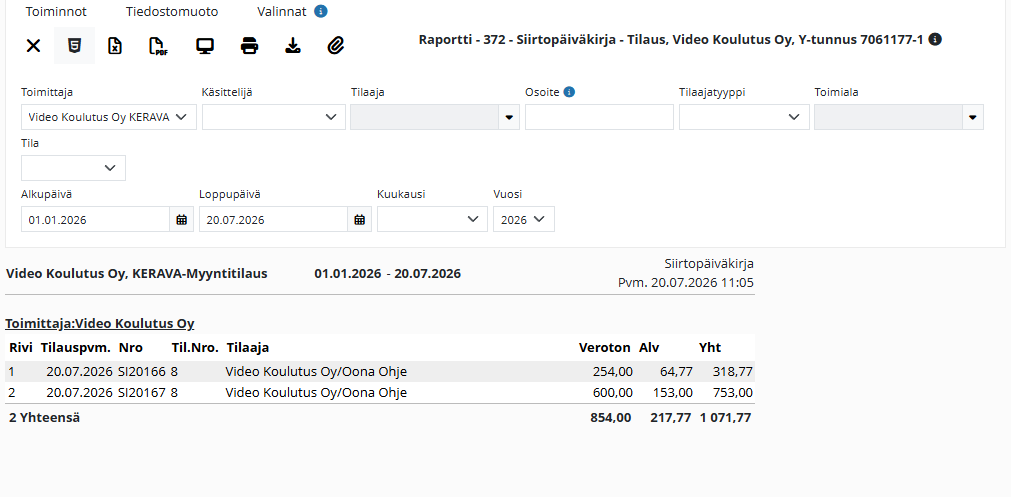Click Veroton amount 254,00
1011x497 pixels.
[613, 372]
